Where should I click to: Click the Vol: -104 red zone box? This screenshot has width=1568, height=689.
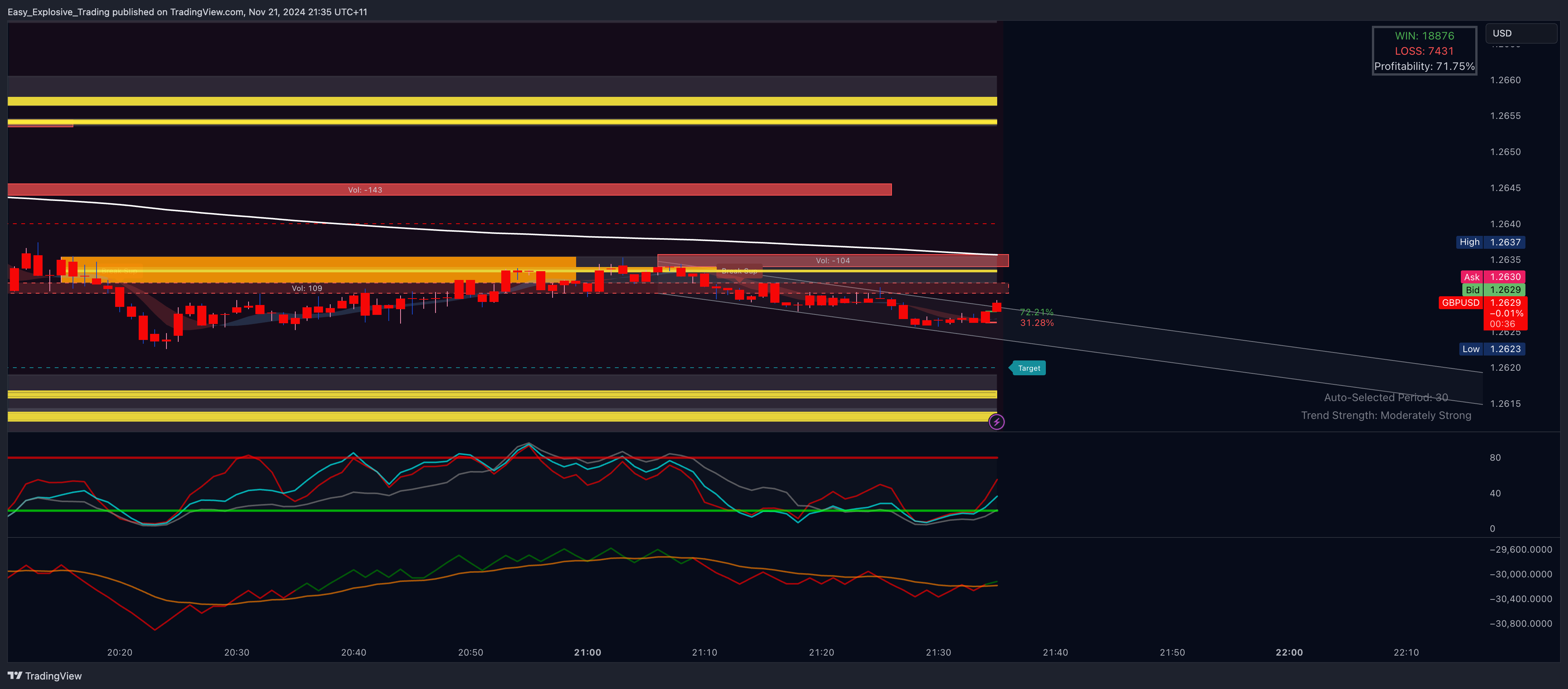click(833, 261)
